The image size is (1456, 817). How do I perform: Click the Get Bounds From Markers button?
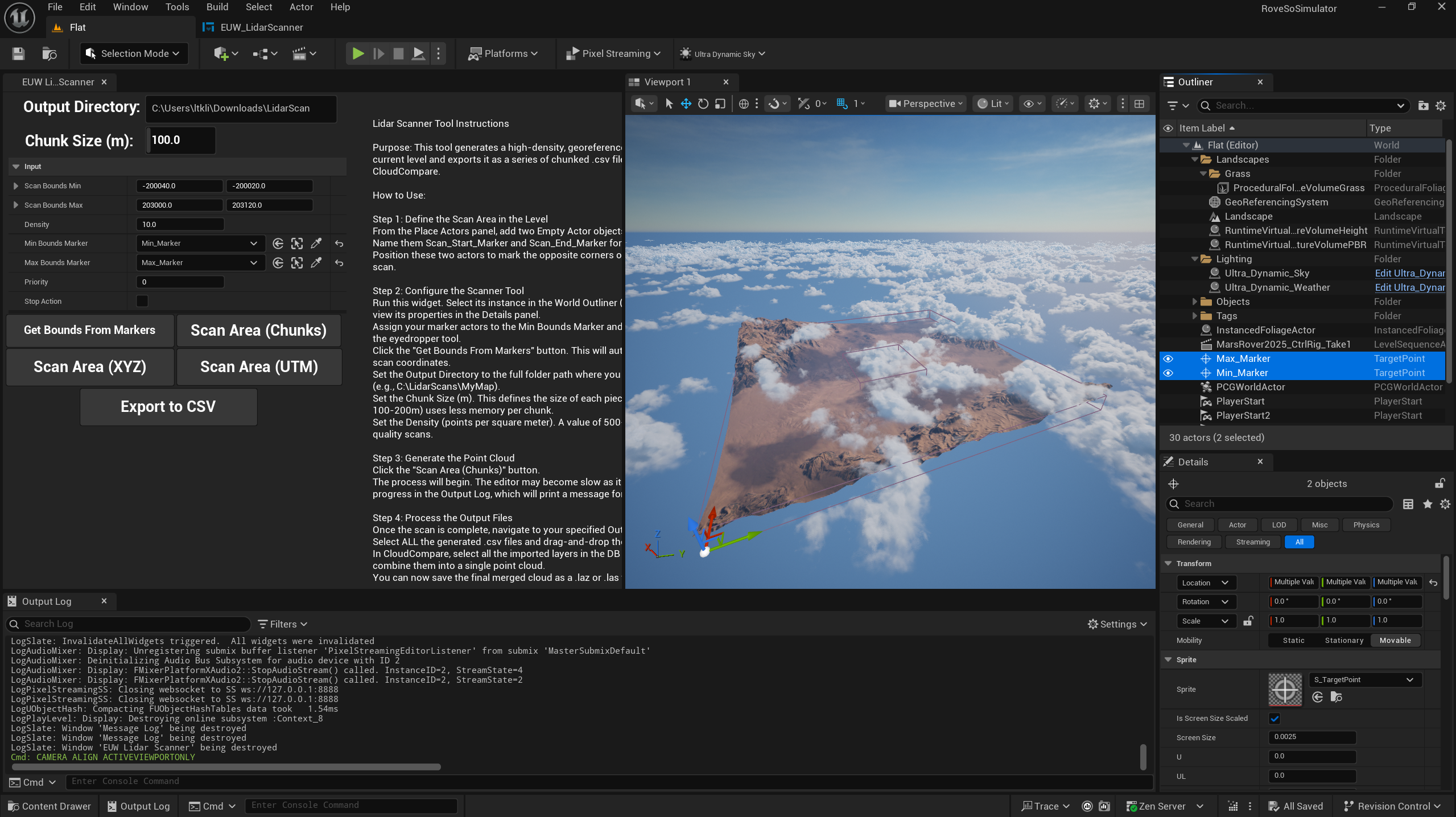pos(89,330)
